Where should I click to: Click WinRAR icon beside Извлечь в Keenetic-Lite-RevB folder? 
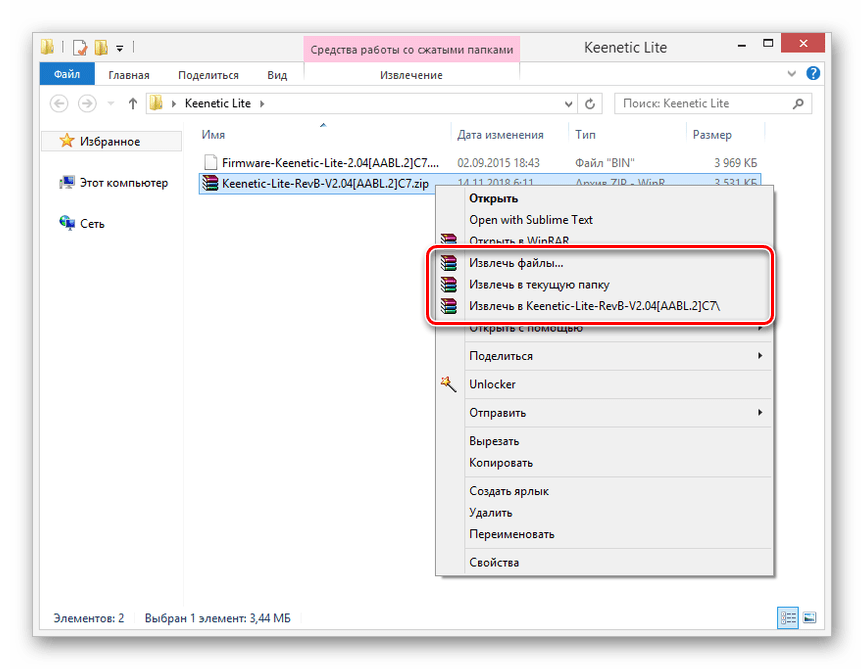point(449,306)
